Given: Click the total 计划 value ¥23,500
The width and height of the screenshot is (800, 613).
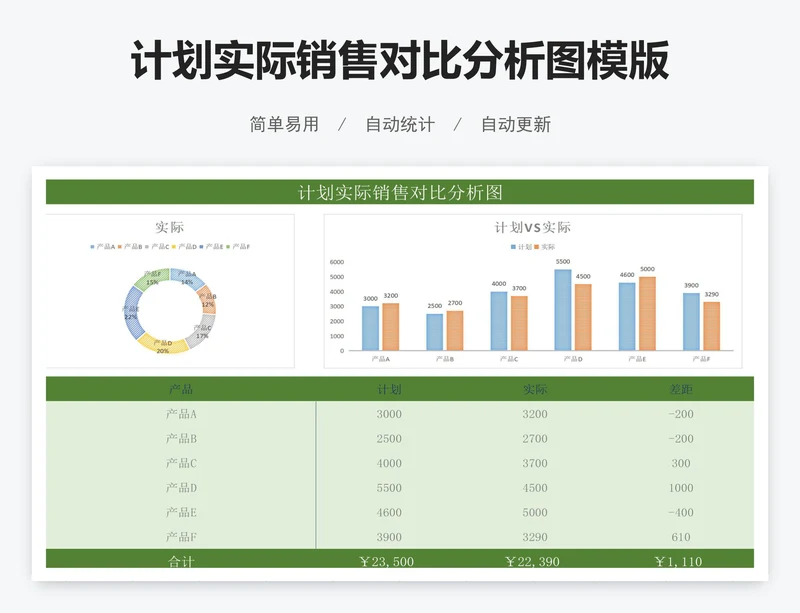Looking at the screenshot, I should (x=386, y=561).
